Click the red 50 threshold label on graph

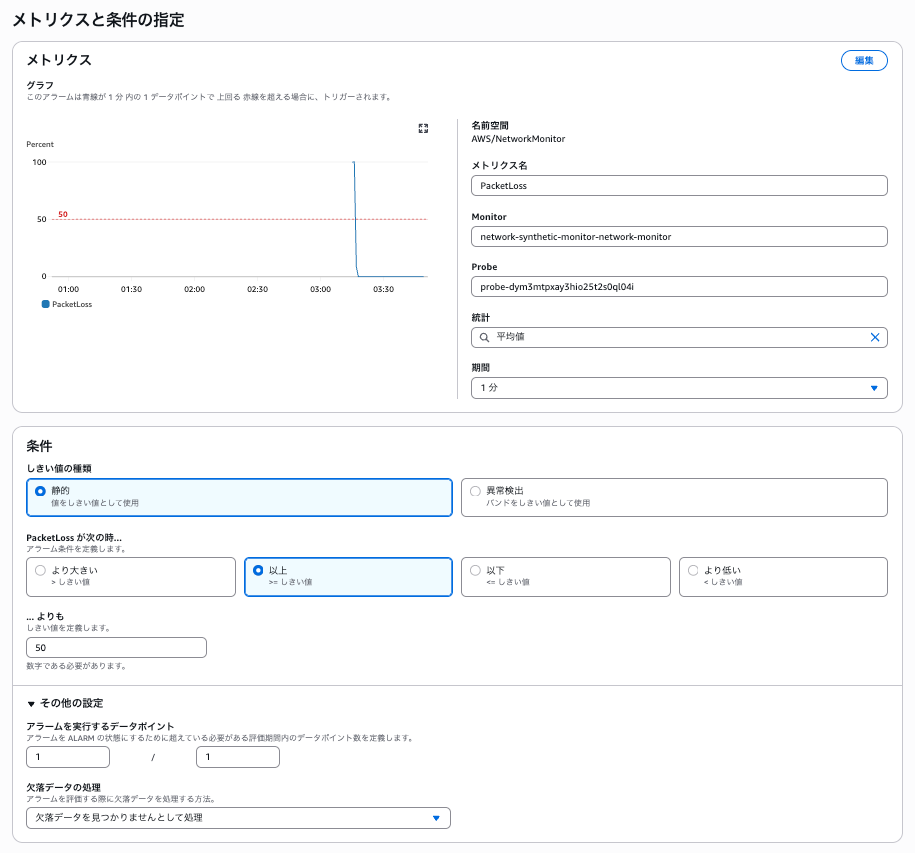click(x=63, y=214)
